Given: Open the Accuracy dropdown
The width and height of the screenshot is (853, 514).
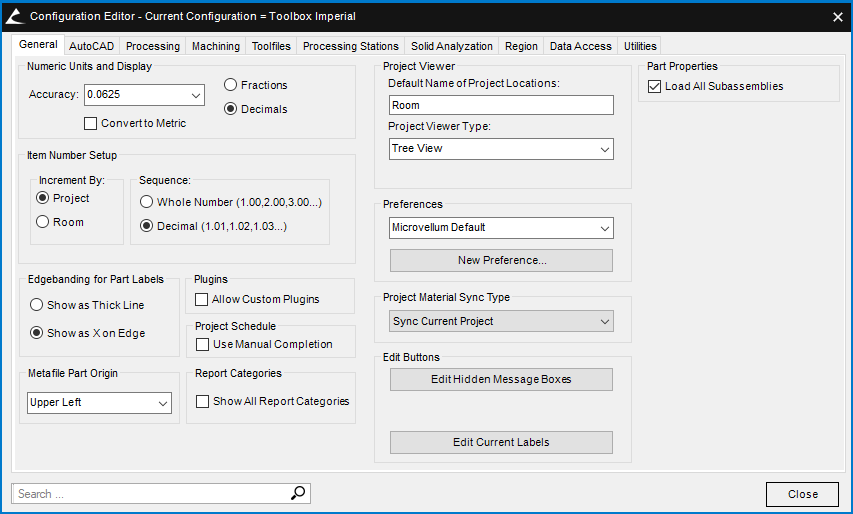Looking at the screenshot, I should coord(195,95).
